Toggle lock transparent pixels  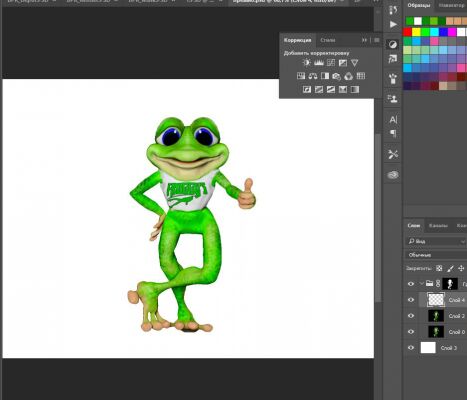click(x=439, y=268)
